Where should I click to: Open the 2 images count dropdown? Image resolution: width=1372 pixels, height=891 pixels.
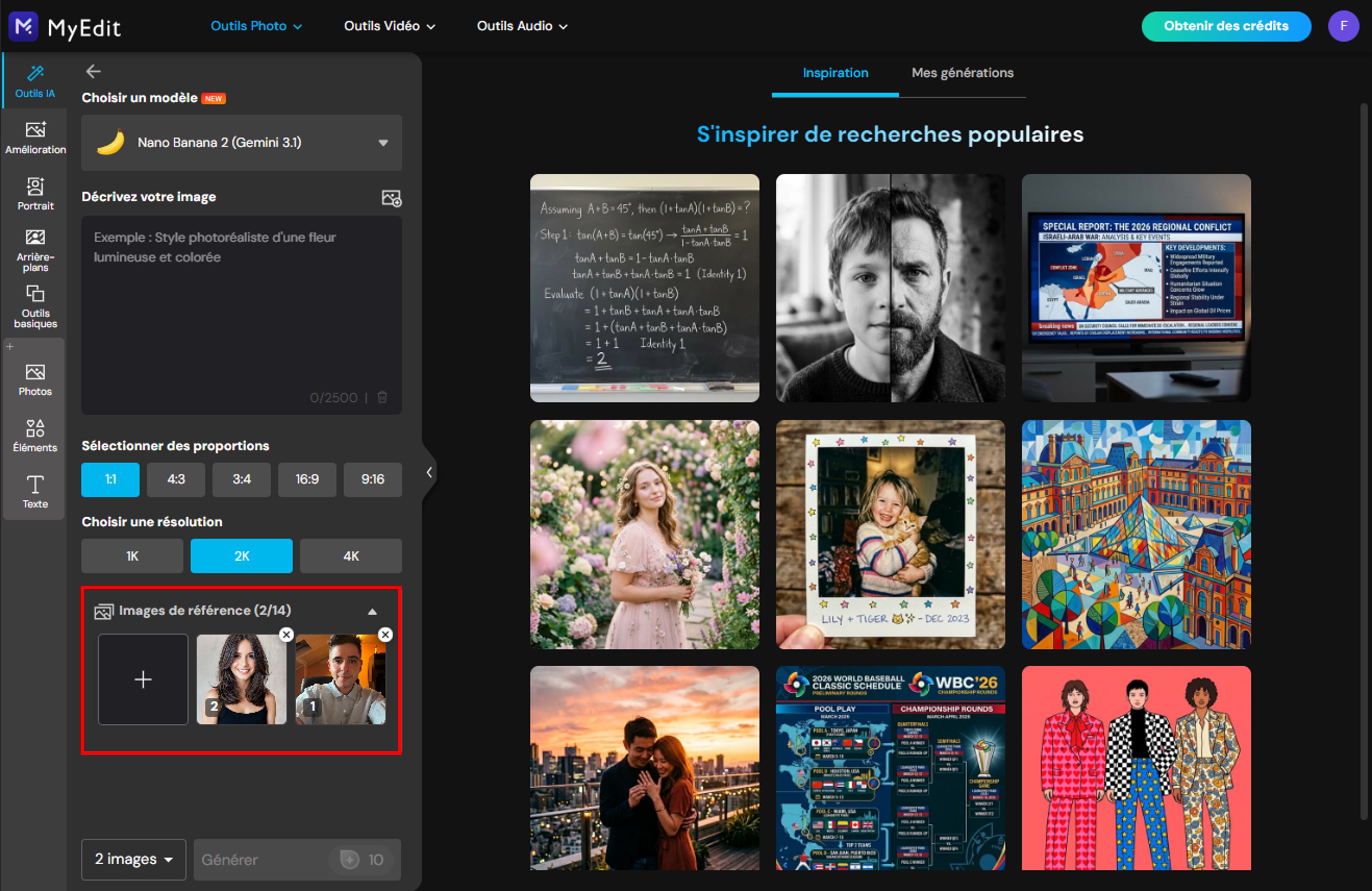point(134,859)
